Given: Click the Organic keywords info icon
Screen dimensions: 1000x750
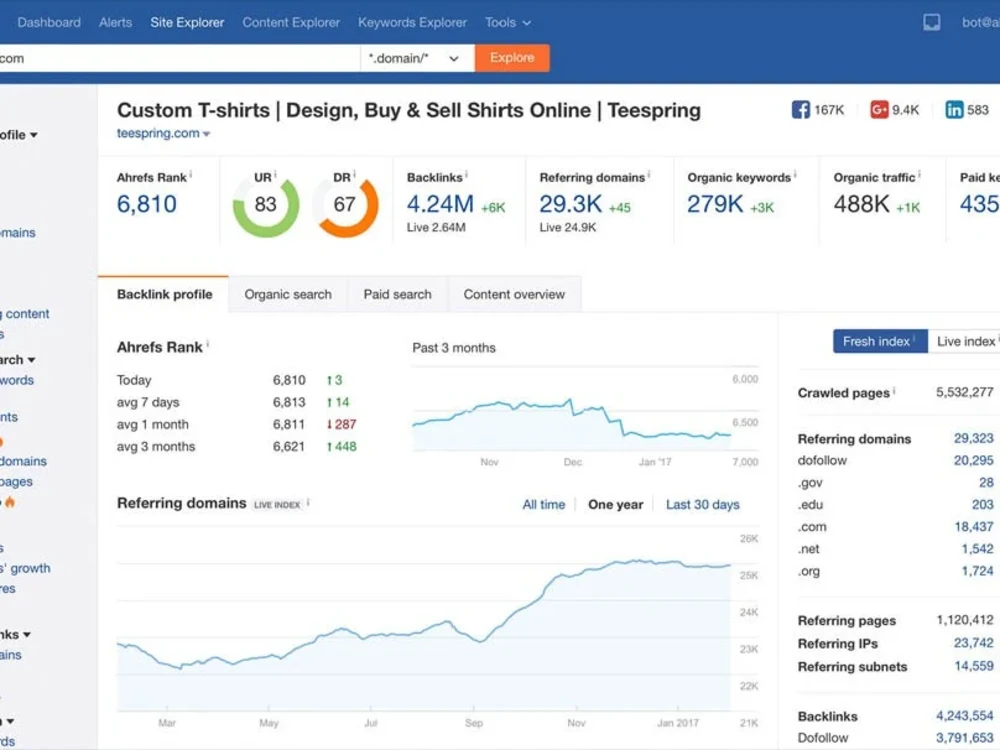Looking at the screenshot, I should [x=795, y=174].
